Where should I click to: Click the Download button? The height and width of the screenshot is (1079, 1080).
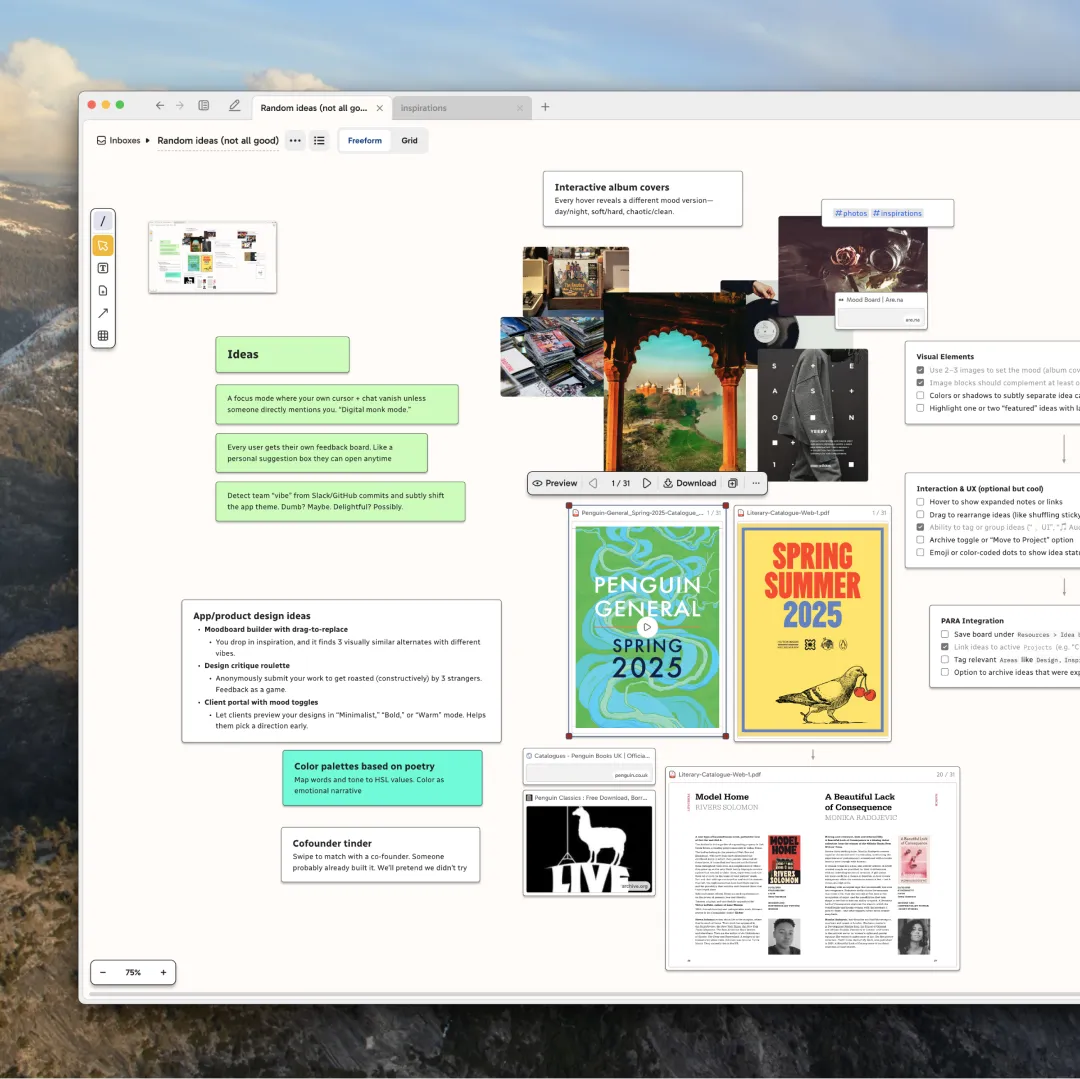tap(689, 483)
